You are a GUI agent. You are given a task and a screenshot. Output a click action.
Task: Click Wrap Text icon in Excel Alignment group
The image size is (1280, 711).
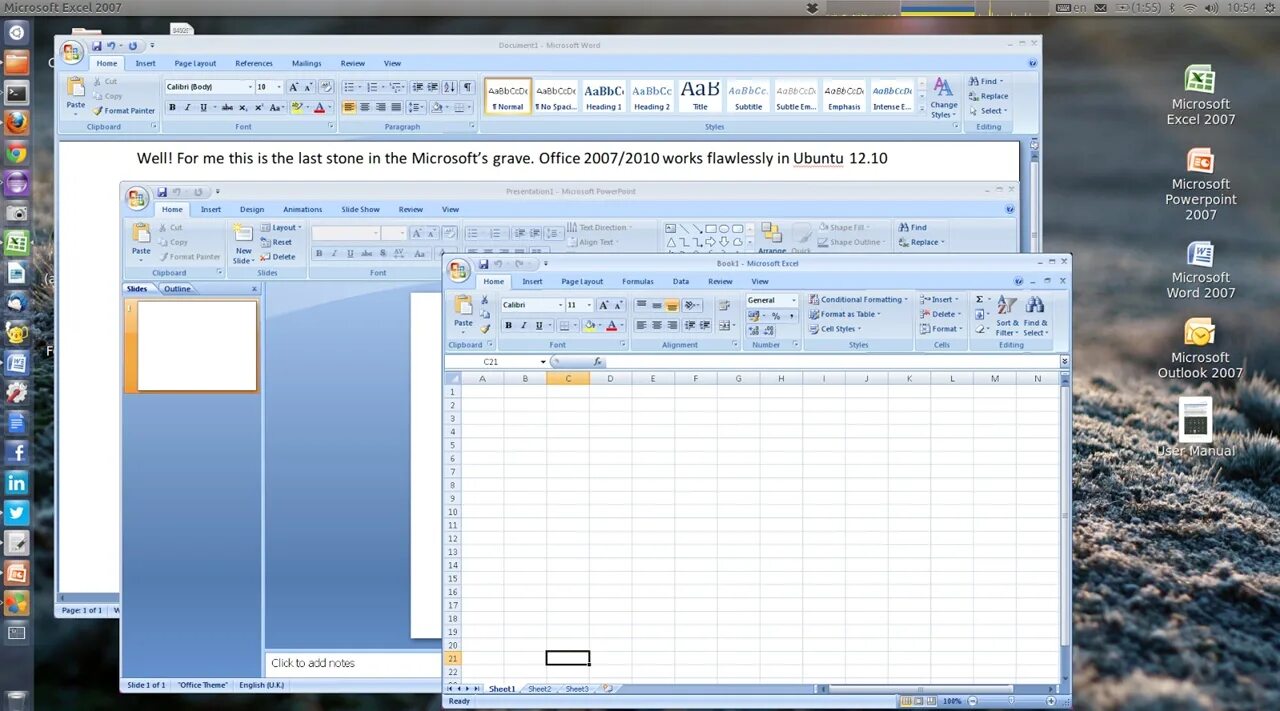pyautogui.click(x=725, y=305)
